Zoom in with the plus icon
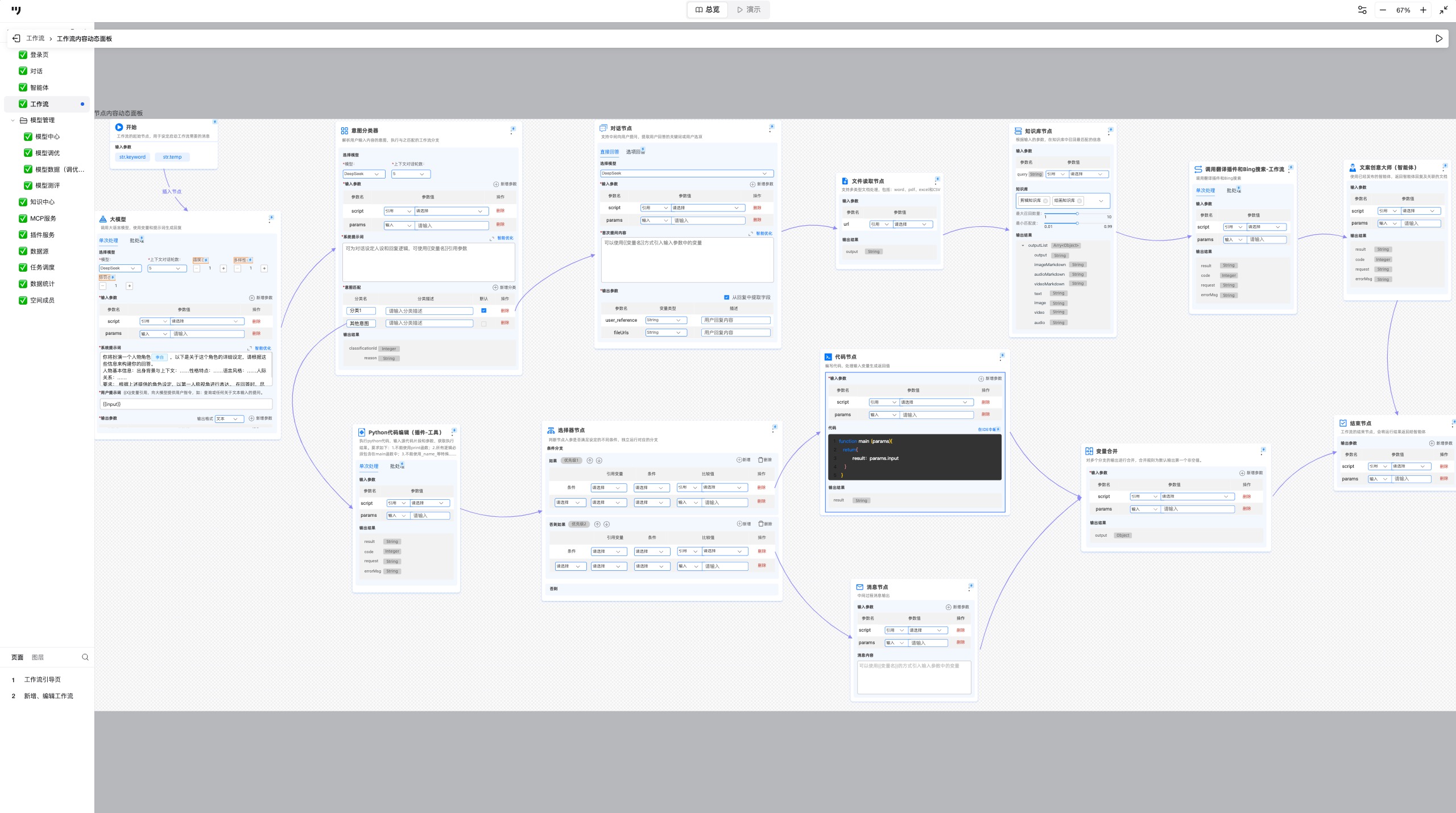 pos(1423,10)
